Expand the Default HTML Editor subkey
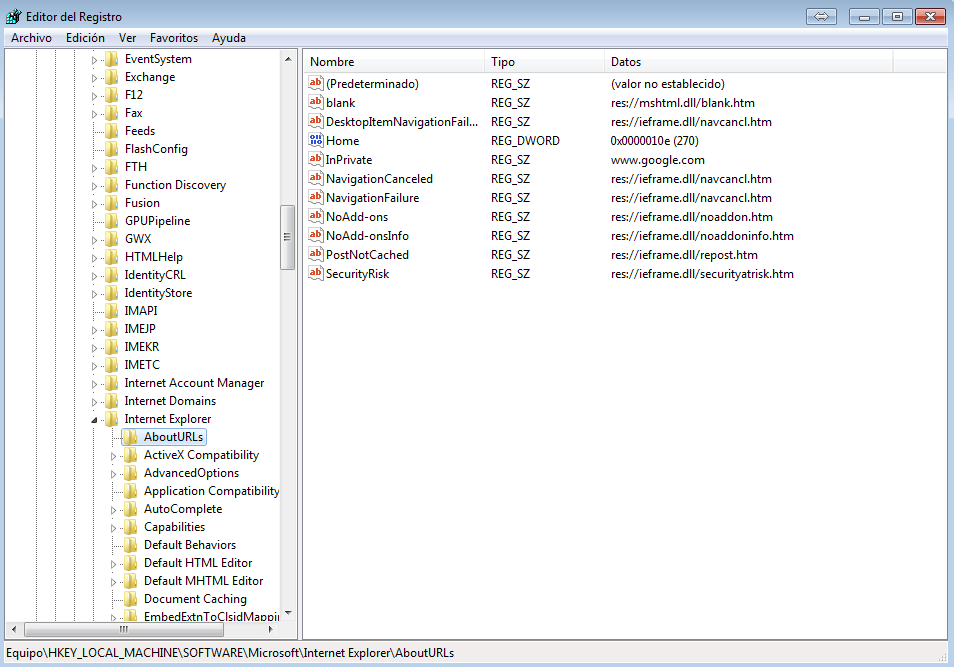This screenshot has width=954, height=667. (113, 564)
